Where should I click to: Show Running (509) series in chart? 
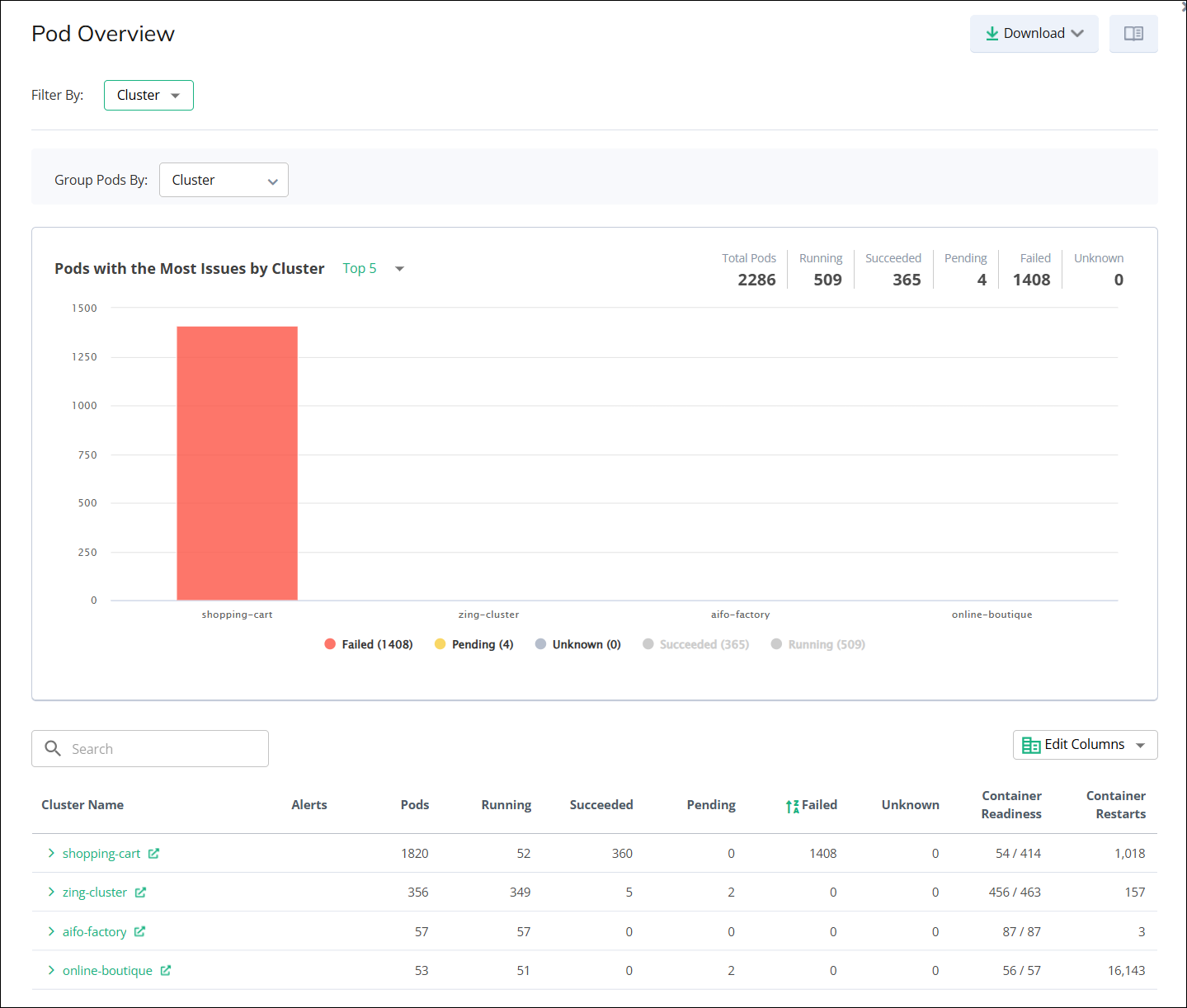coord(817,644)
